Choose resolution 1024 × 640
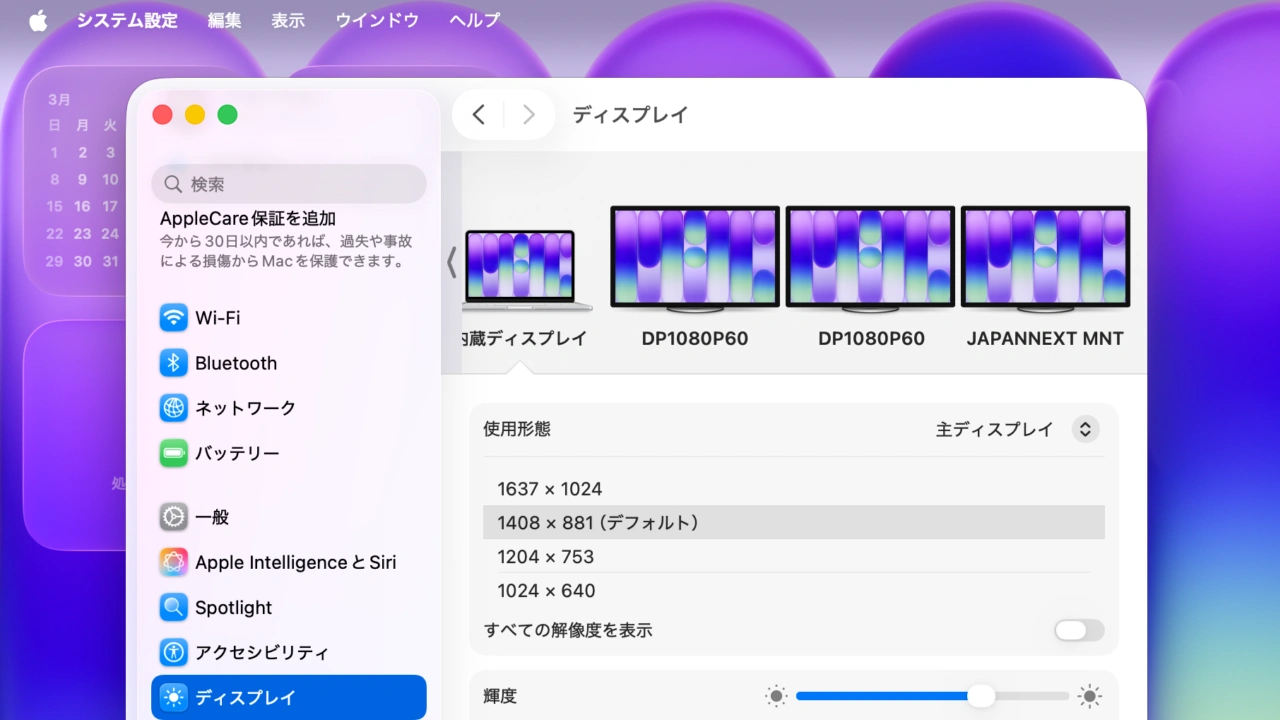 (546, 591)
